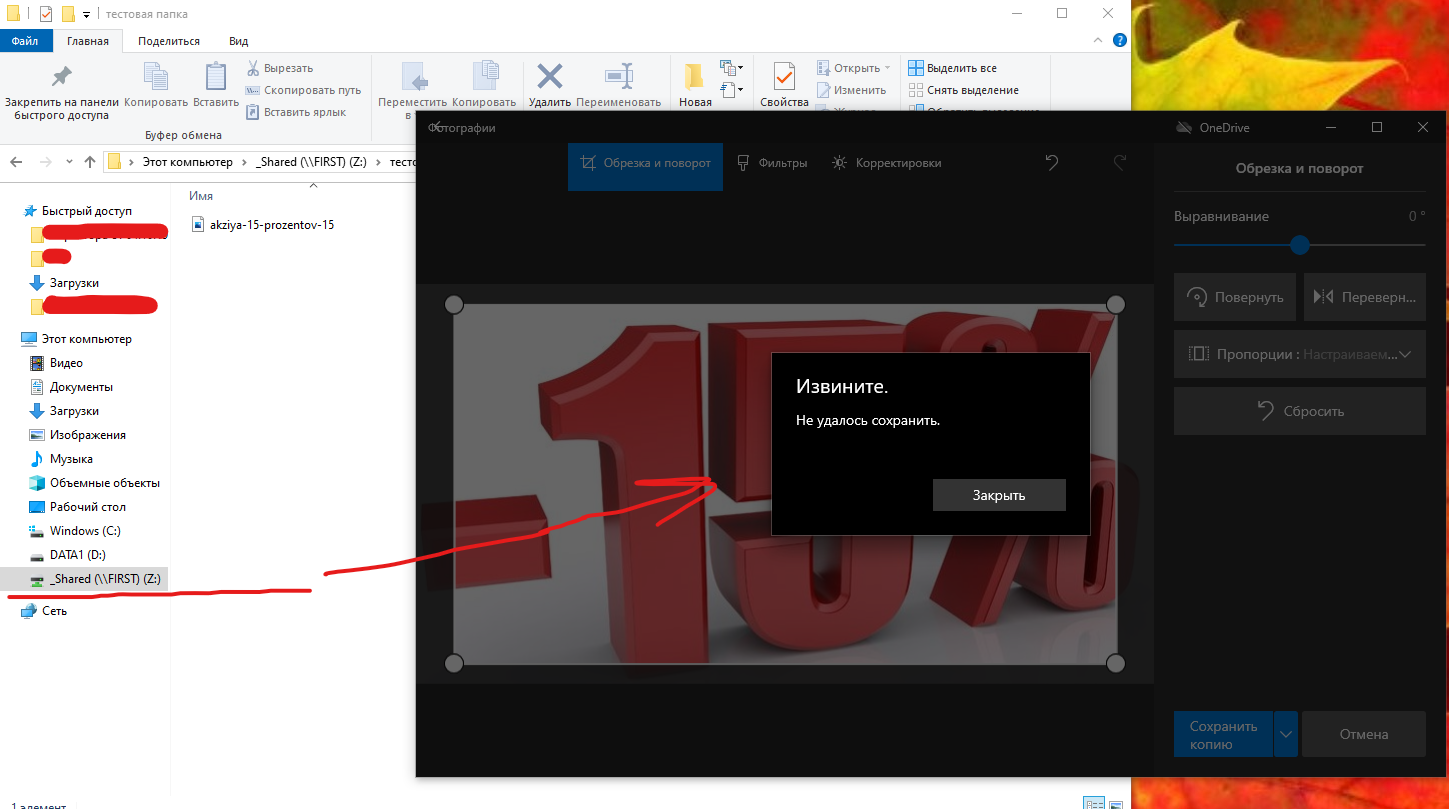Open the new item dropdown beside Новая
Image resolution: width=1449 pixels, height=809 pixels.
pyautogui.click(x=732, y=68)
